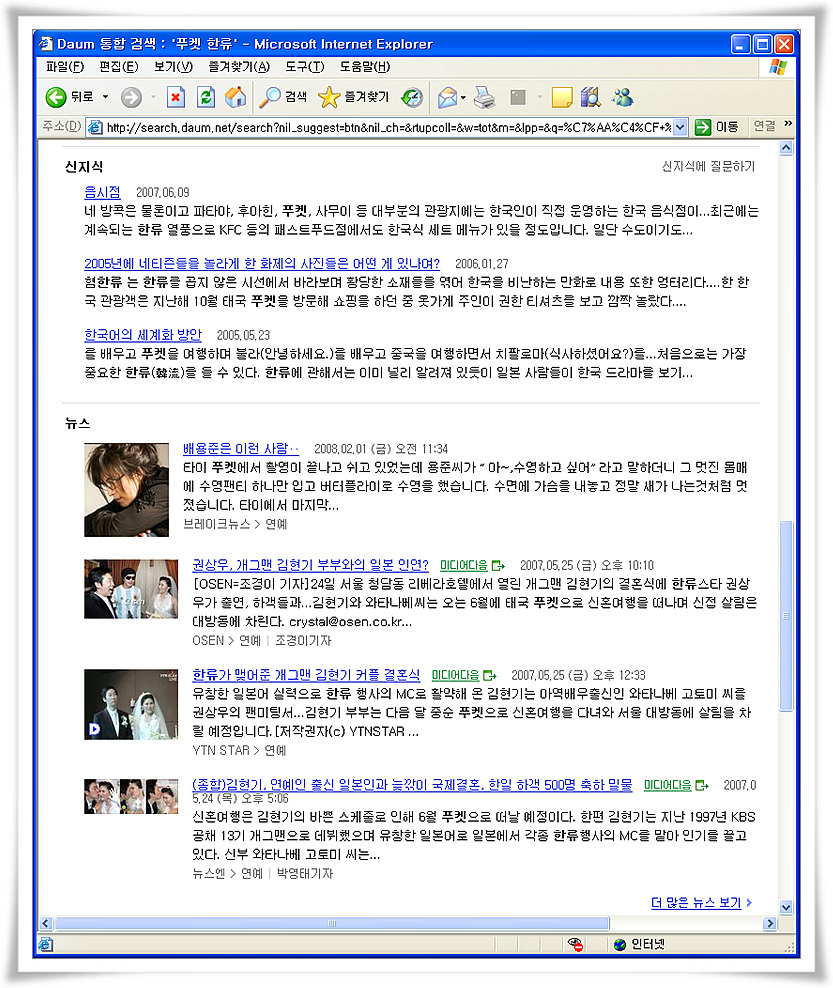Click 미디어다음 label on (종합)김현기 article
This screenshot has width=833, height=988.
[x=667, y=786]
